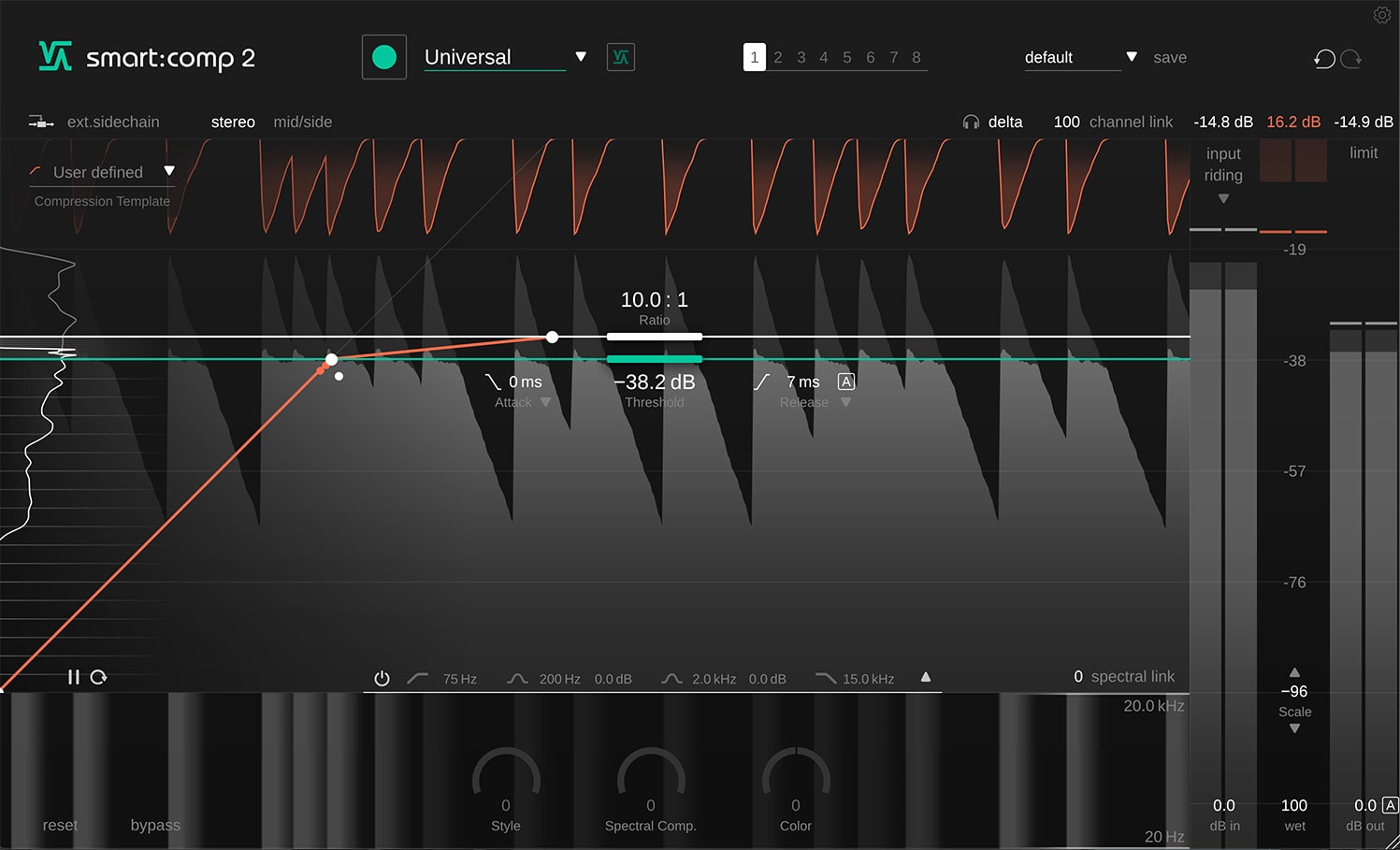Select stereo processing mode
Image resolution: width=1400 pixels, height=850 pixels.
[233, 122]
